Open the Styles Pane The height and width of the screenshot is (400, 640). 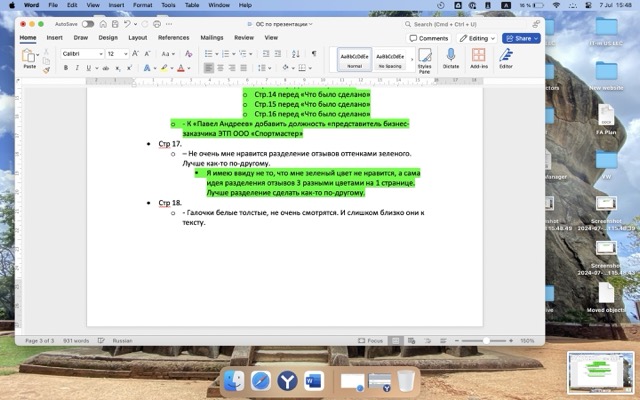[x=424, y=58]
